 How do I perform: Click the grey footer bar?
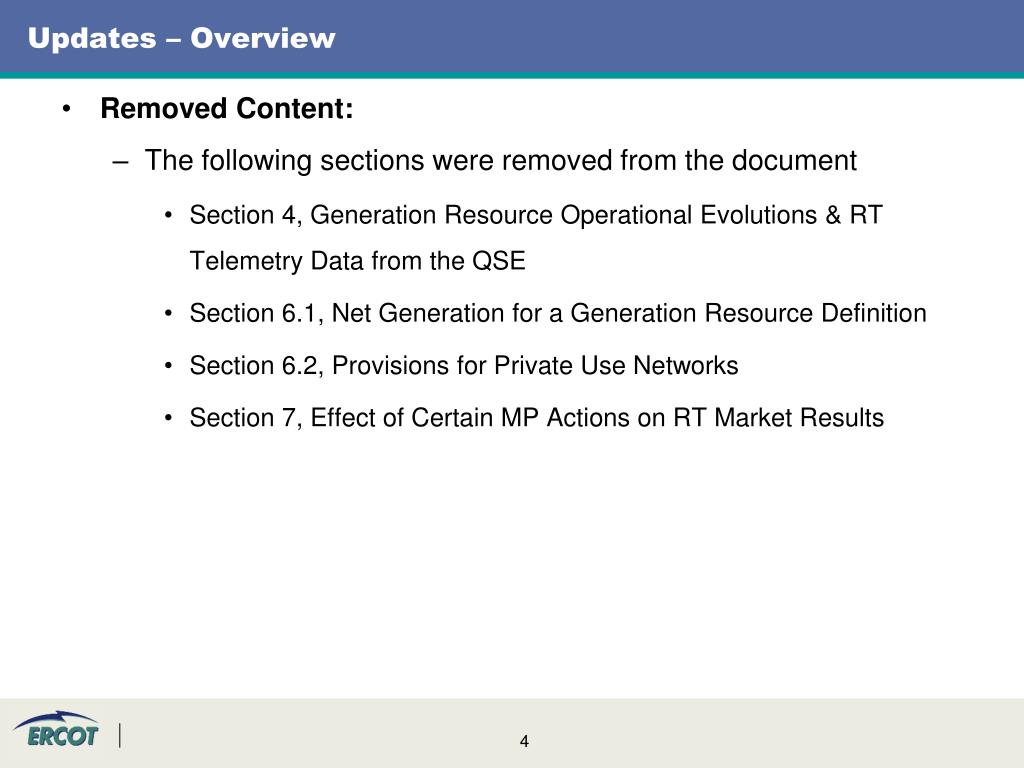tap(512, 733)
